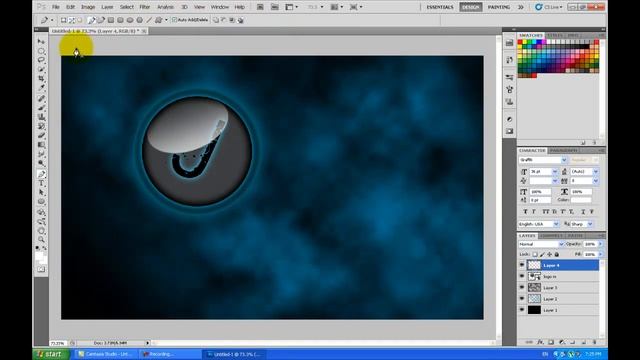
Task: Select the 3D Rotate tool
Action: [41, 213]
